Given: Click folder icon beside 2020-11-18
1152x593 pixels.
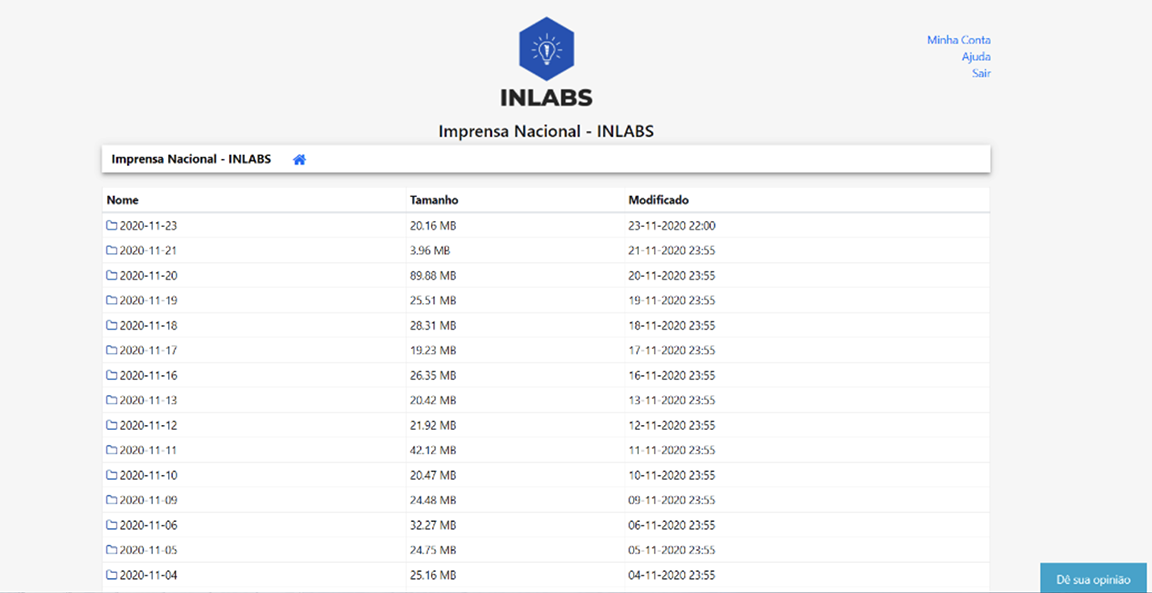Looking at the screenshot, I should tap(112, 326).
